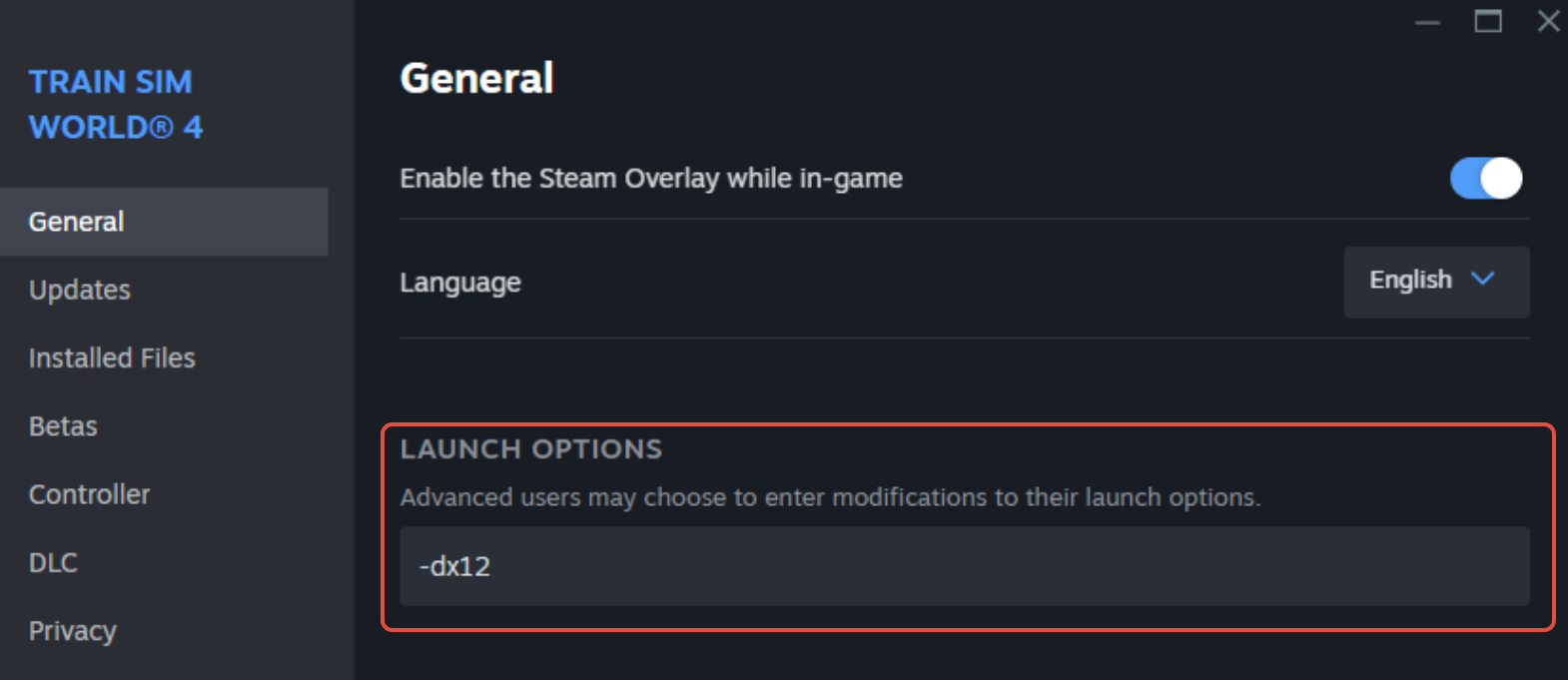Viewport: 1568px width, 680px height.
Task: Open the English language dropdown
Action: (1435, 282)
